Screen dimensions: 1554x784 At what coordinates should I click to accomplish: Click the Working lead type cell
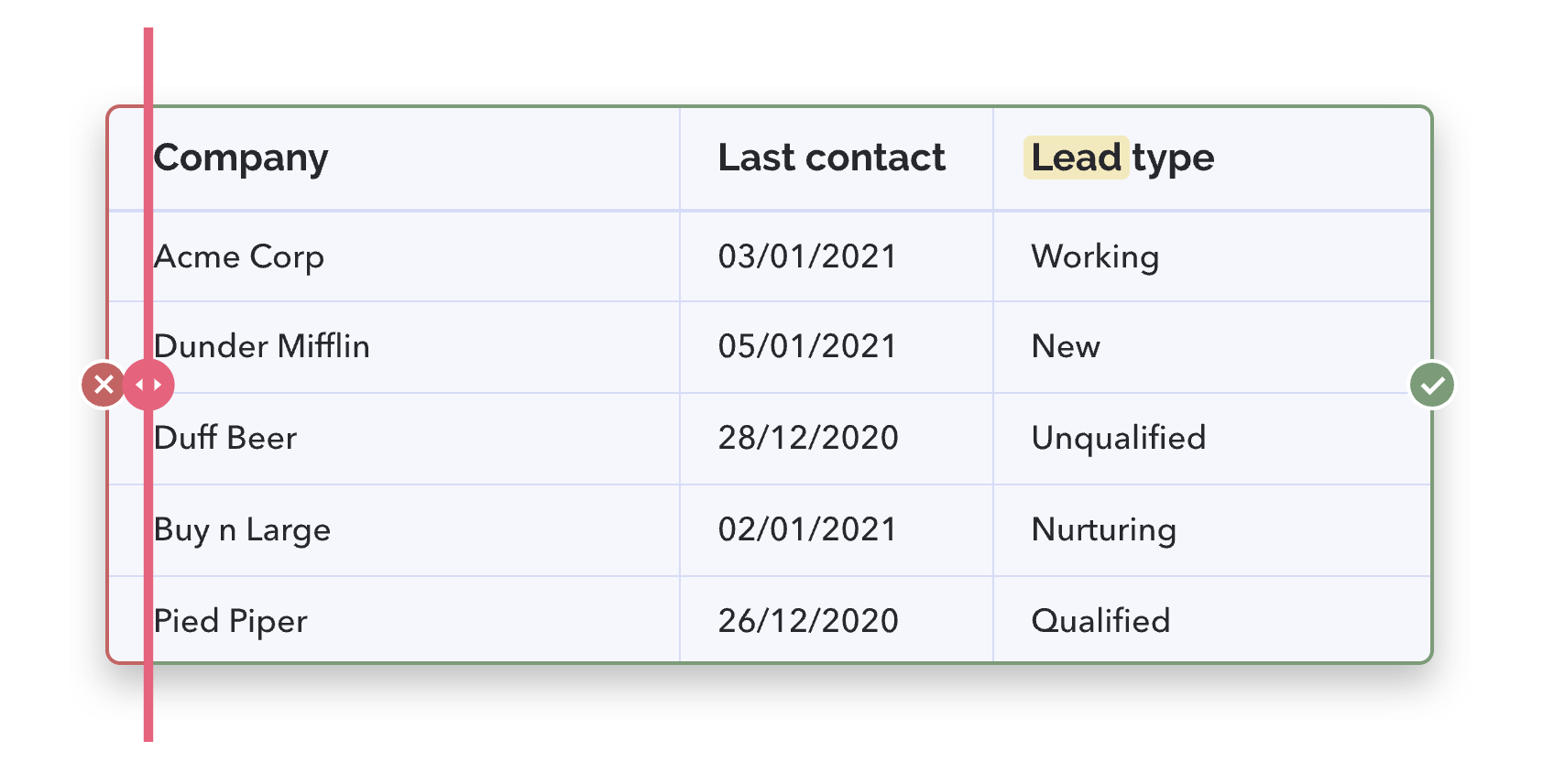(x=1212, y=256)
